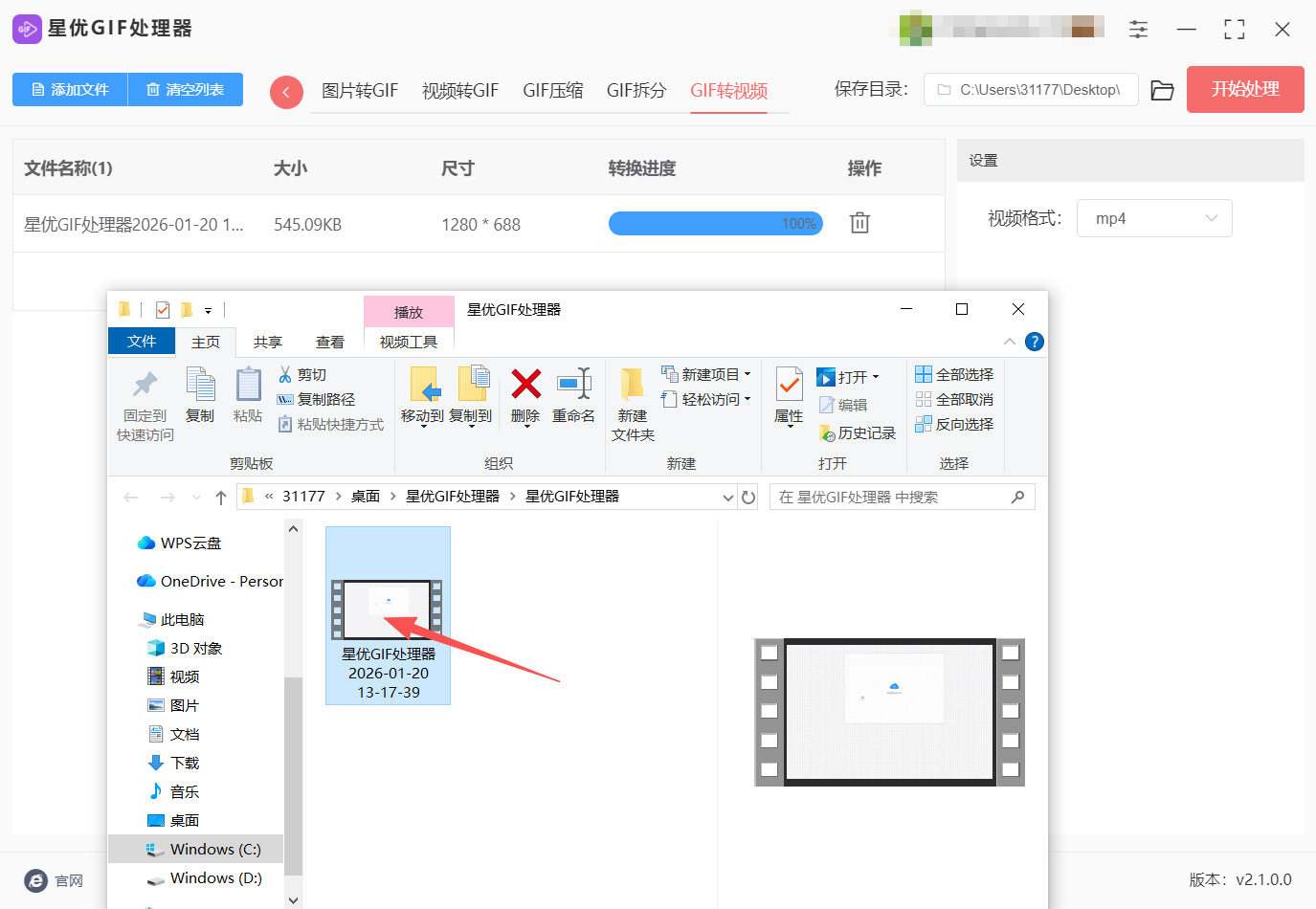Screen dimensions: 1316x909
Task: Switch to the 视频转GIF tab
Action: coord(460,90)
